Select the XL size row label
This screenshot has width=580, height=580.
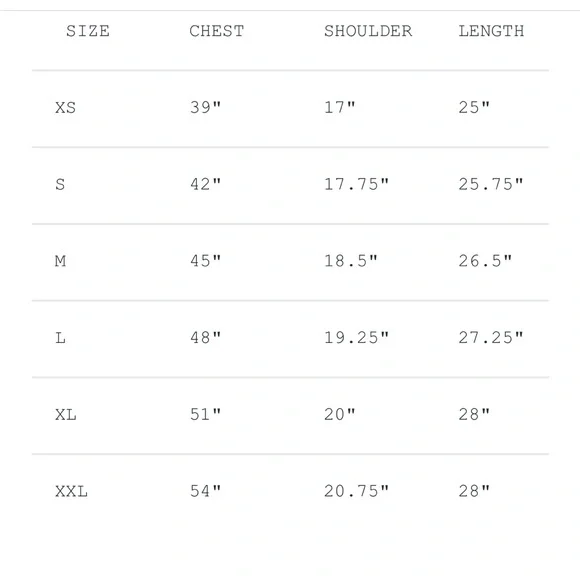tap(66, 415)
